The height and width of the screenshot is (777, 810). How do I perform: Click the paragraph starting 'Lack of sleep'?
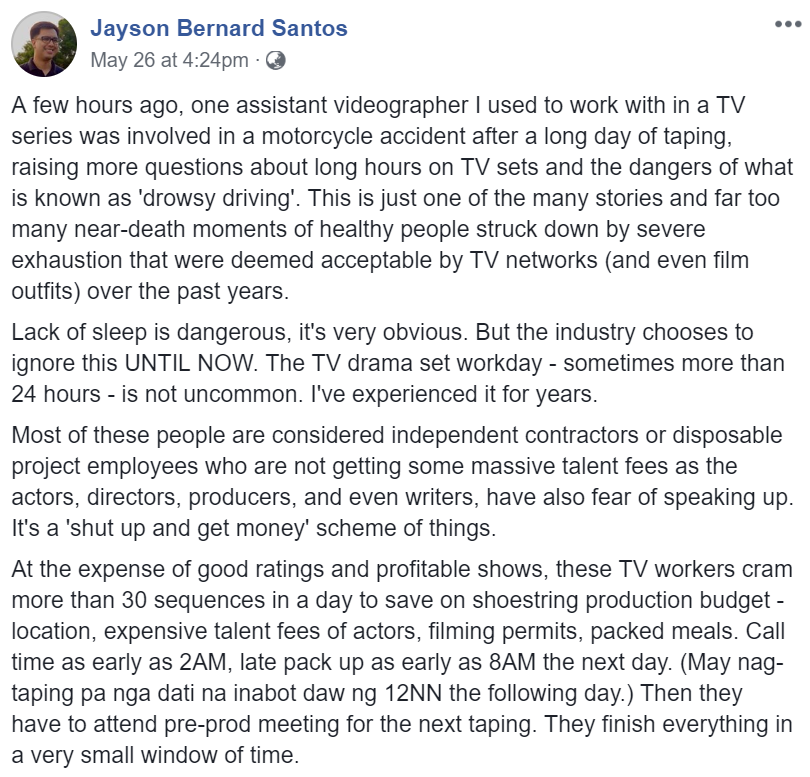(x=398, y=363)
